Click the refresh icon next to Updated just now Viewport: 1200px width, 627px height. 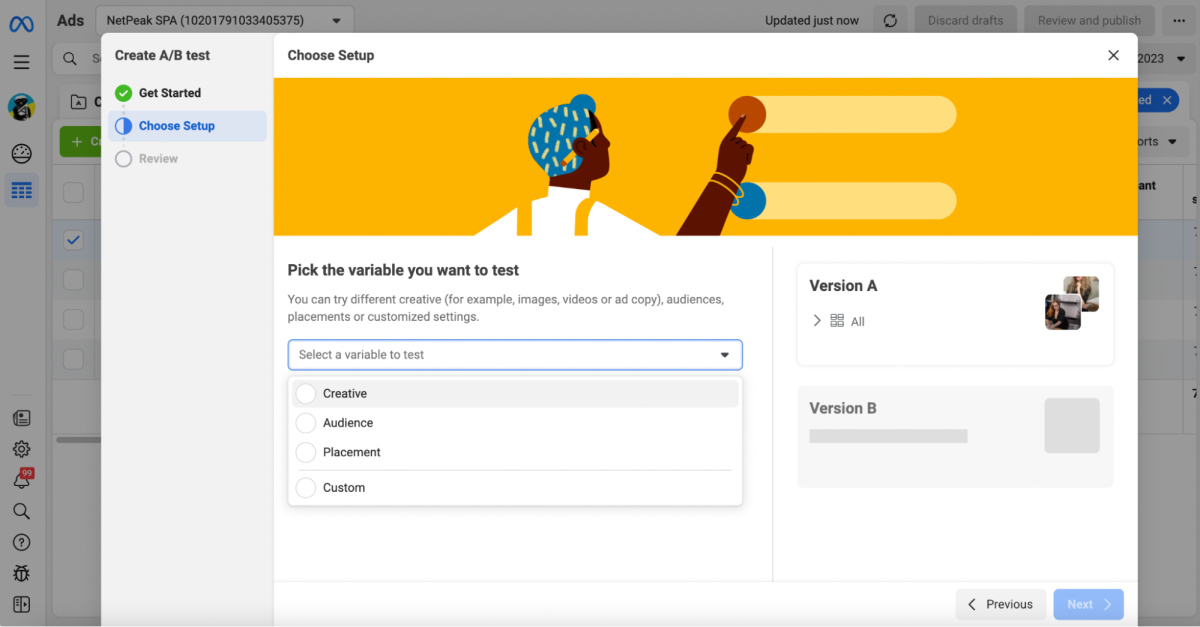point(890,20)
